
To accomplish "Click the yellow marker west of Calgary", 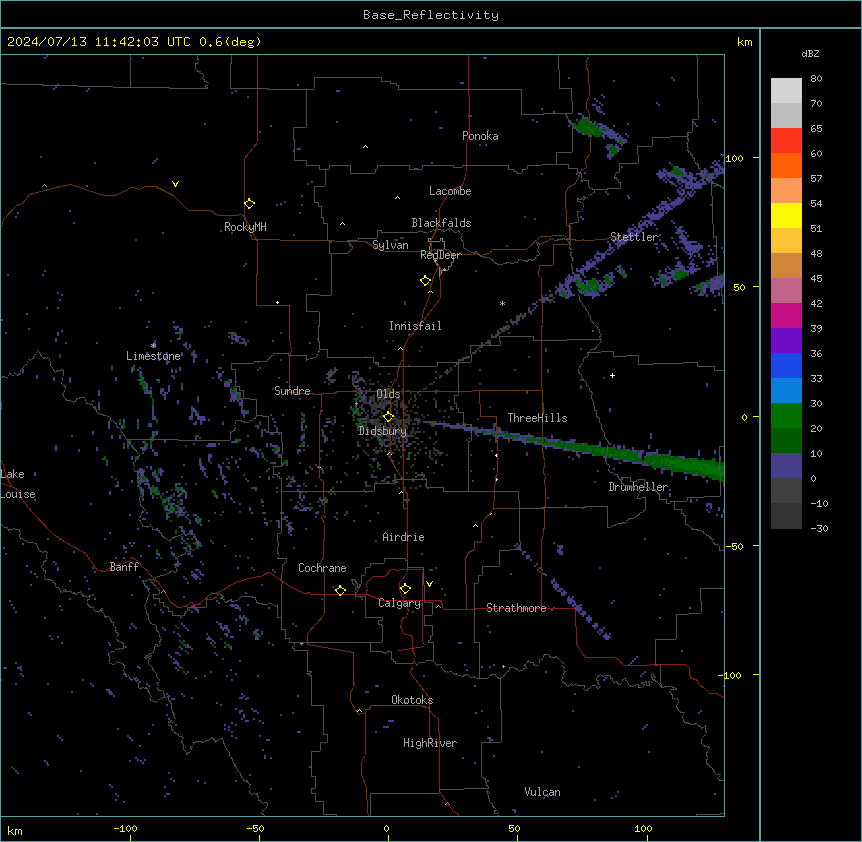I will click(x=340, y=590).
